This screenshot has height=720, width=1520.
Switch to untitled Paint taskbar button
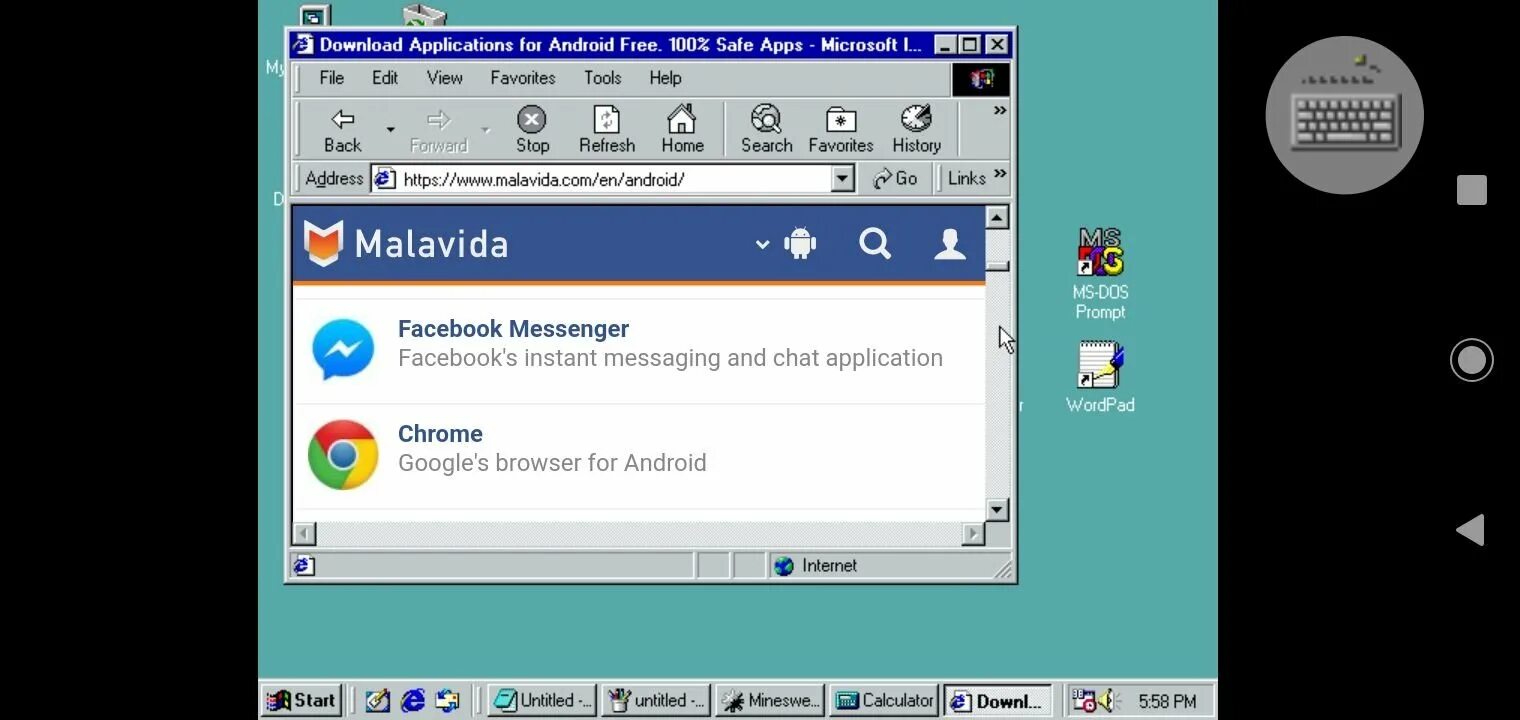click(x=656, y=700)
